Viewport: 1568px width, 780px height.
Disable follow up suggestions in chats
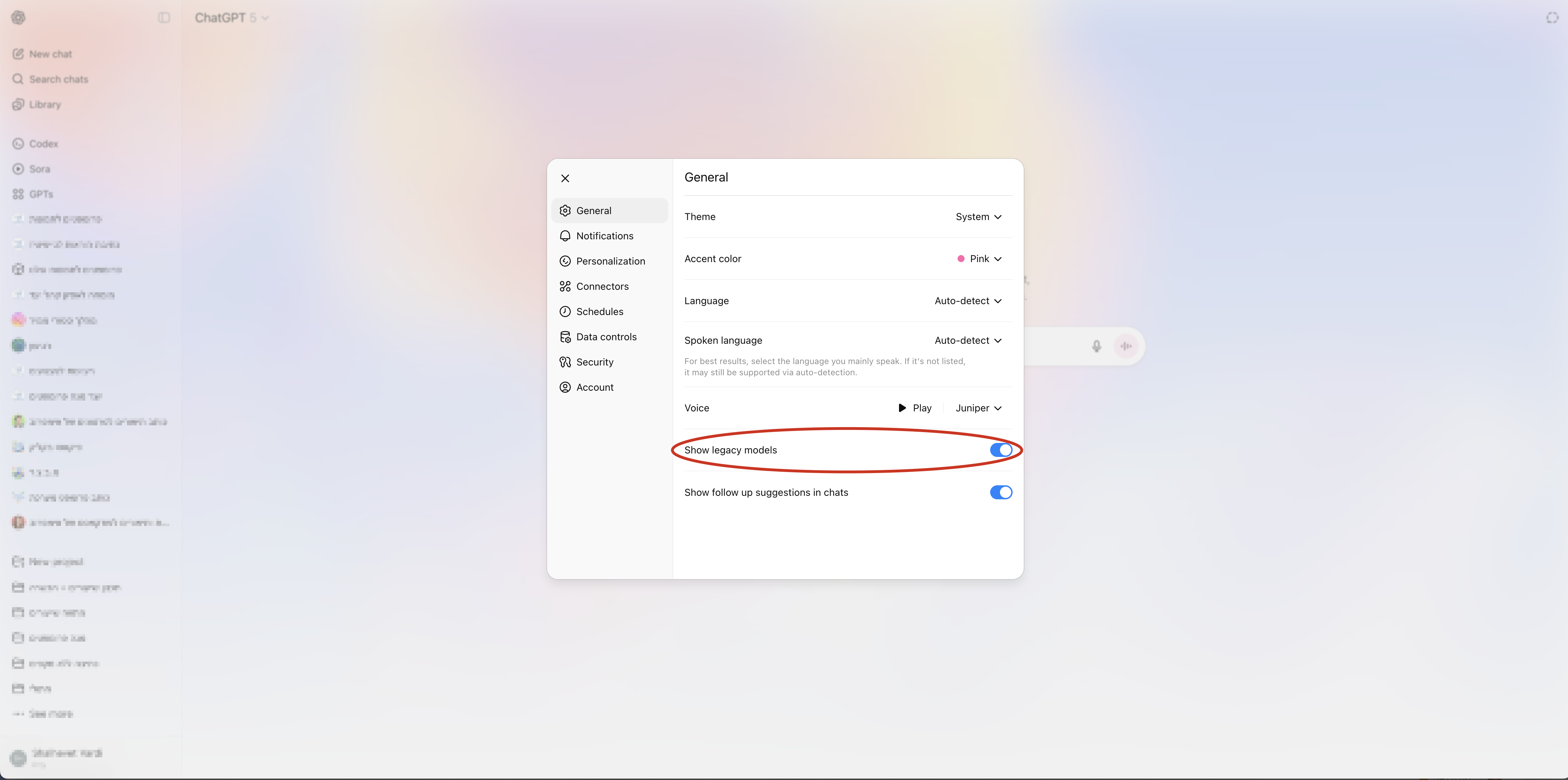click(1001, 492)
